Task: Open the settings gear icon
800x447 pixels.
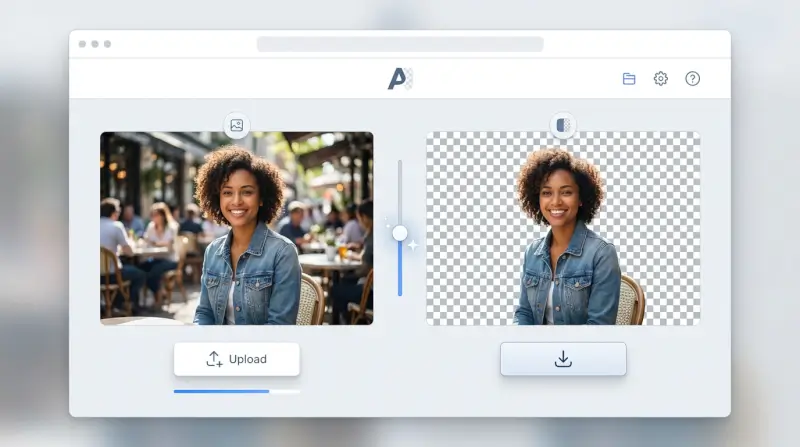Action: pyautogui.click(x=661, y=79)
